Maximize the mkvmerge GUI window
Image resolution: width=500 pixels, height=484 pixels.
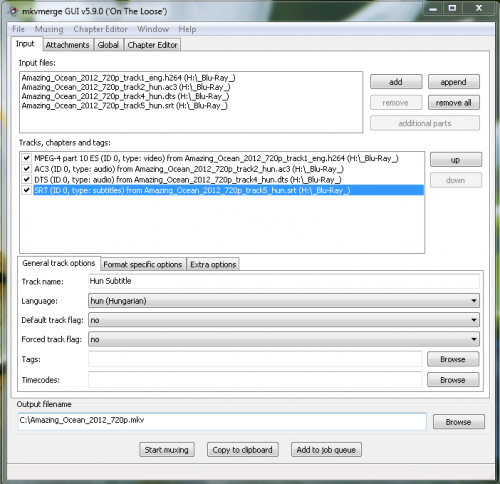pyautogui.click(x=452, y=8)
